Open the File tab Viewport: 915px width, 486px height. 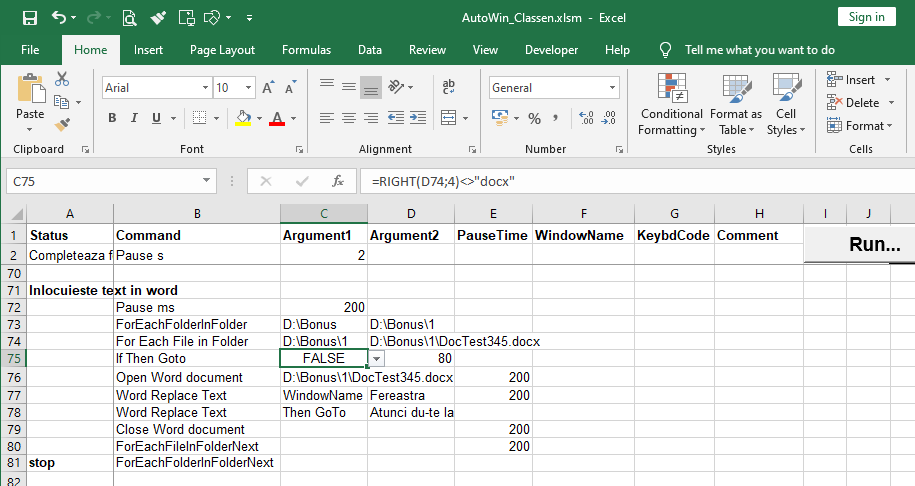coord(30,50)
